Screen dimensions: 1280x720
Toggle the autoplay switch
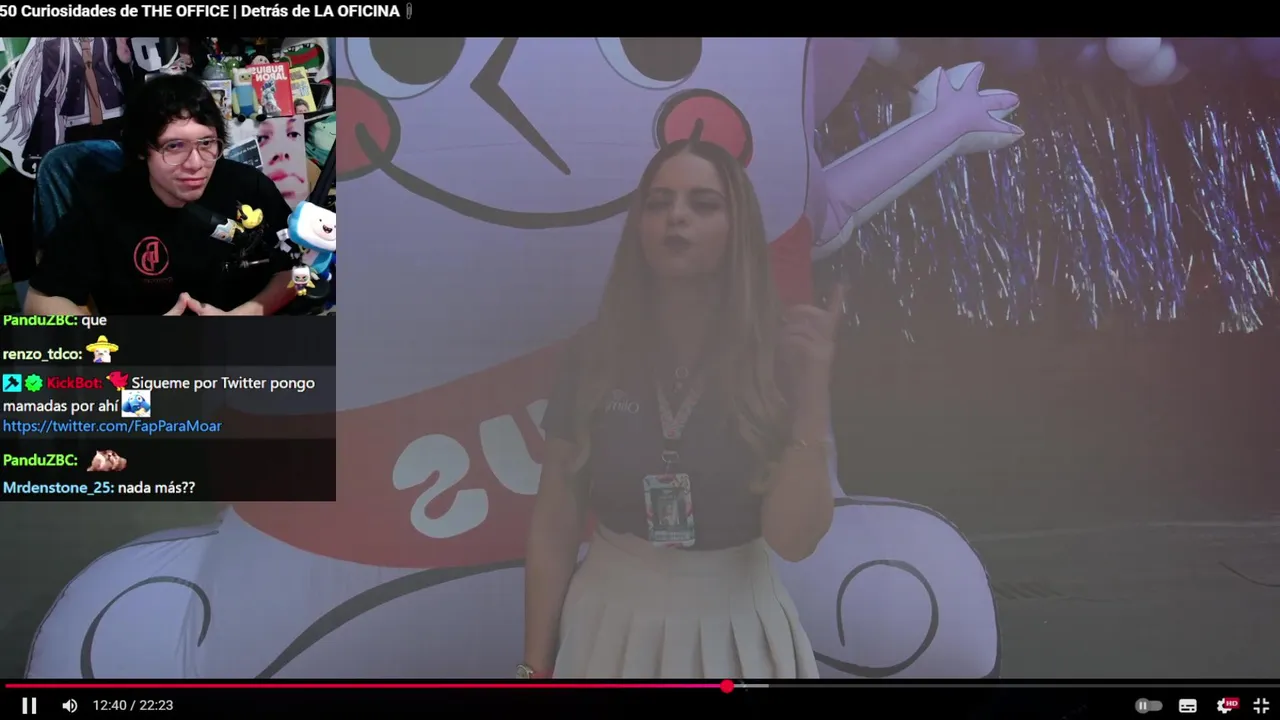(1148, 706)
